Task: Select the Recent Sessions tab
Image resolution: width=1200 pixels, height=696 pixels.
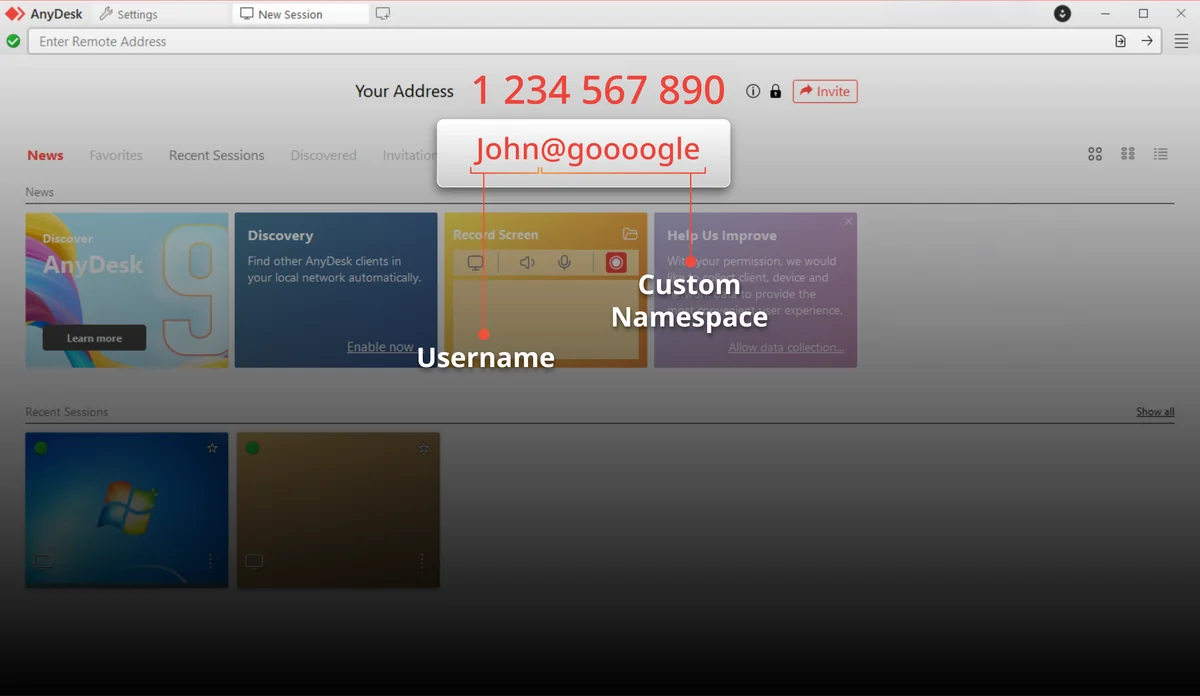Action: pyautogui.click(x=217, y=155)
